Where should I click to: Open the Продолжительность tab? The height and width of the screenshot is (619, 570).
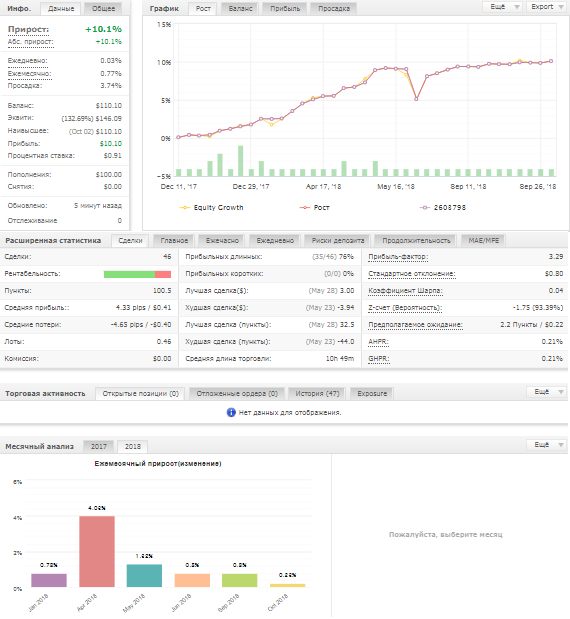click(416, 240)
